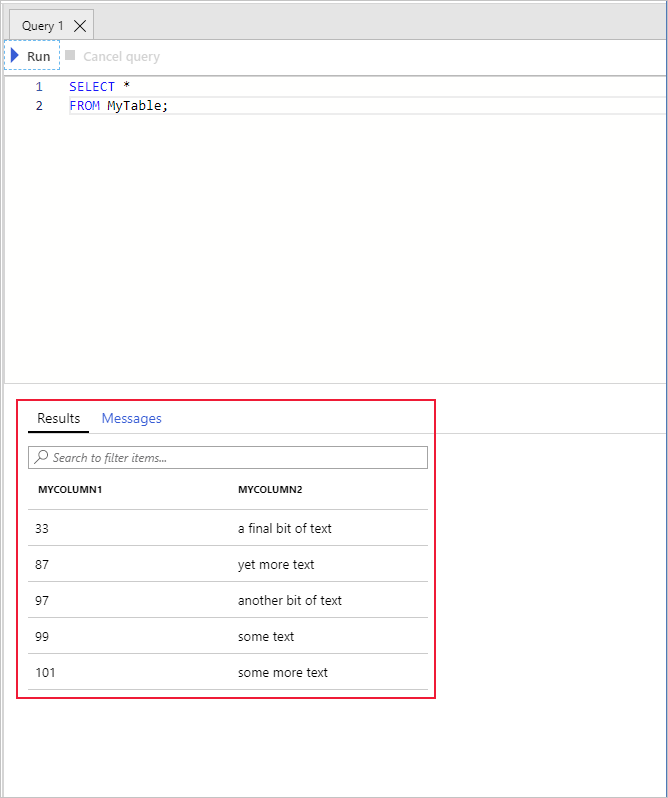
Task: Select the cell with value 87
Action: point(42,565)
